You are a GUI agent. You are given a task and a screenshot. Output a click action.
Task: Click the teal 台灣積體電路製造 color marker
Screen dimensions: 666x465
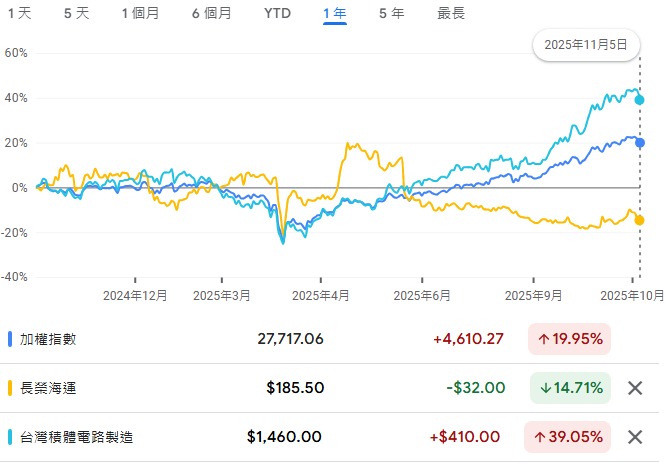[10, 437]
